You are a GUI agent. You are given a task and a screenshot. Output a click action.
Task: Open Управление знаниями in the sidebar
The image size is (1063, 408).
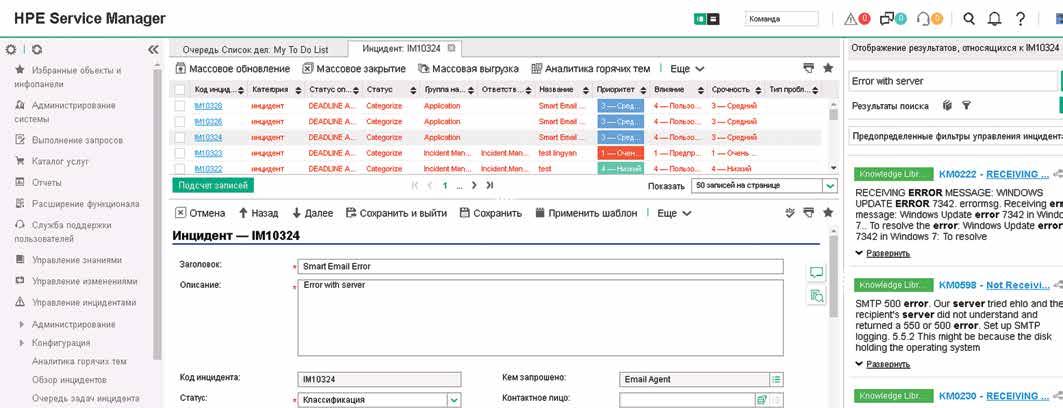pos(77,260)
